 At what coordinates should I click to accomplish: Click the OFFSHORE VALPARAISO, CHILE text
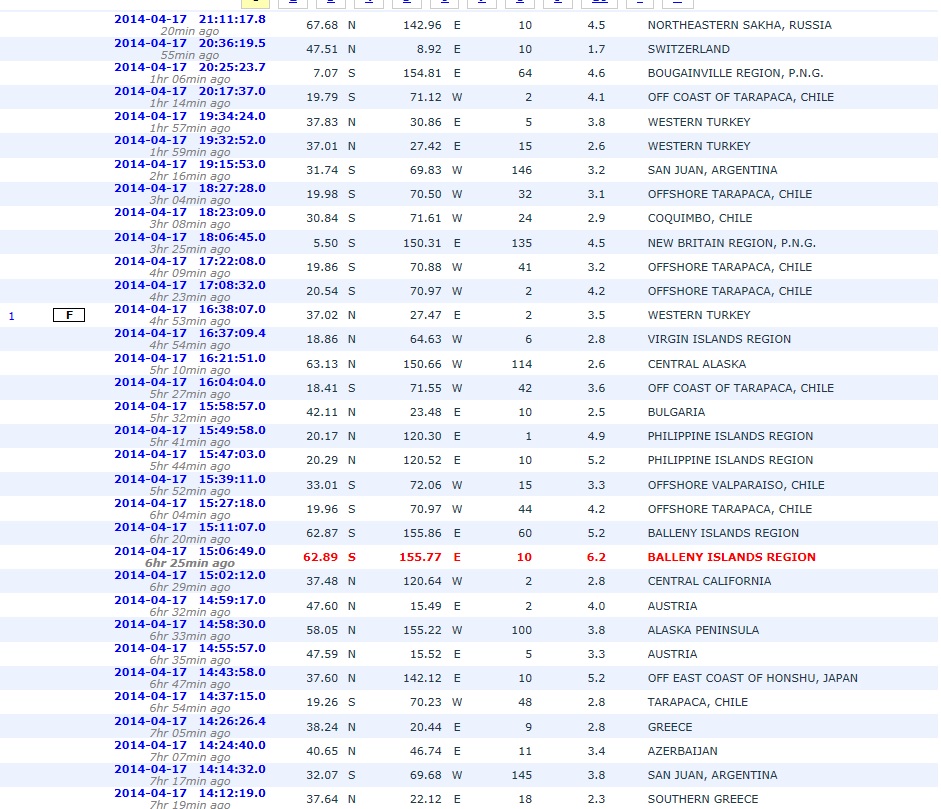[736, 486]
